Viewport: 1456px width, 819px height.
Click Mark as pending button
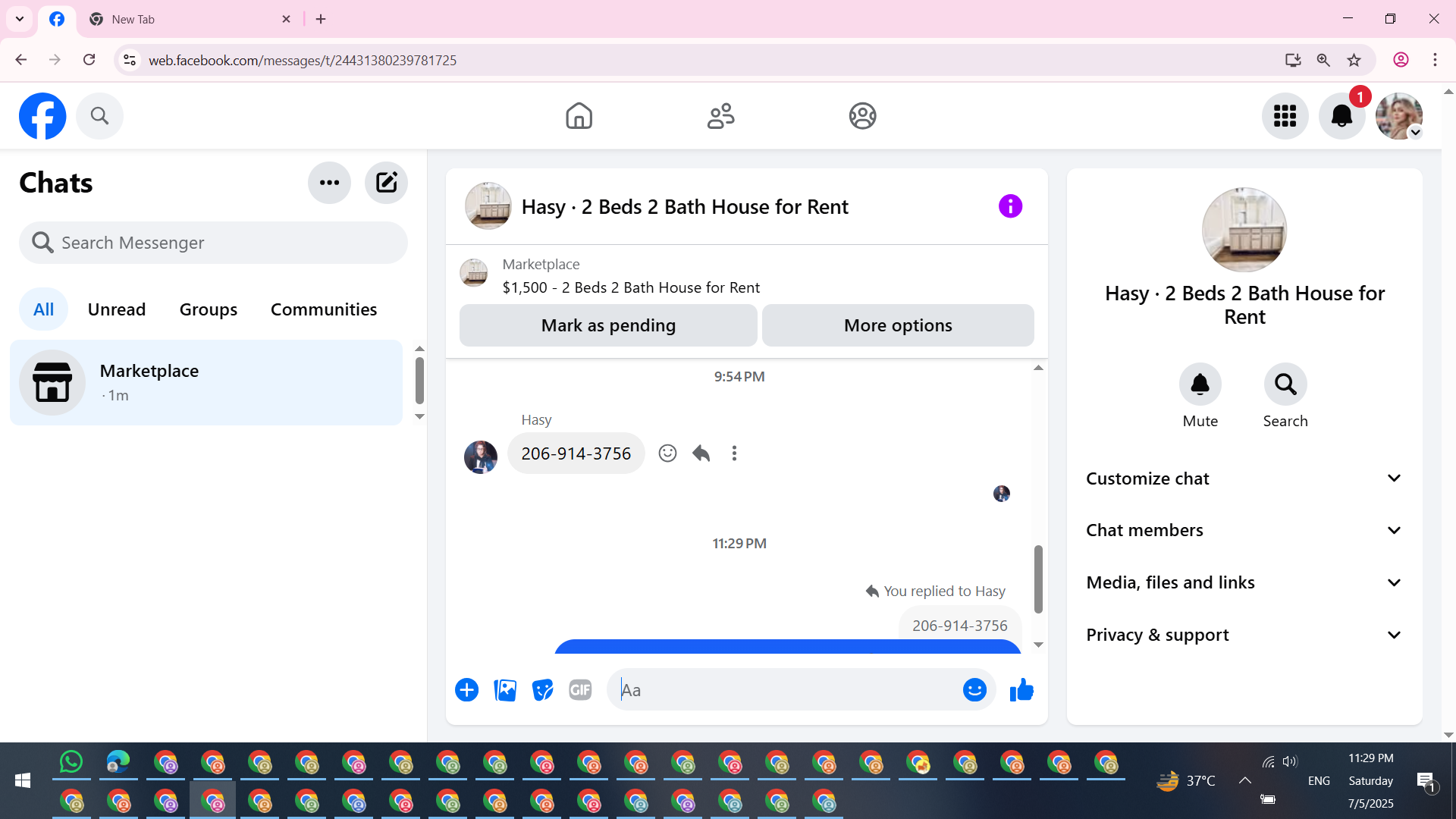click(x=608, y=325)
